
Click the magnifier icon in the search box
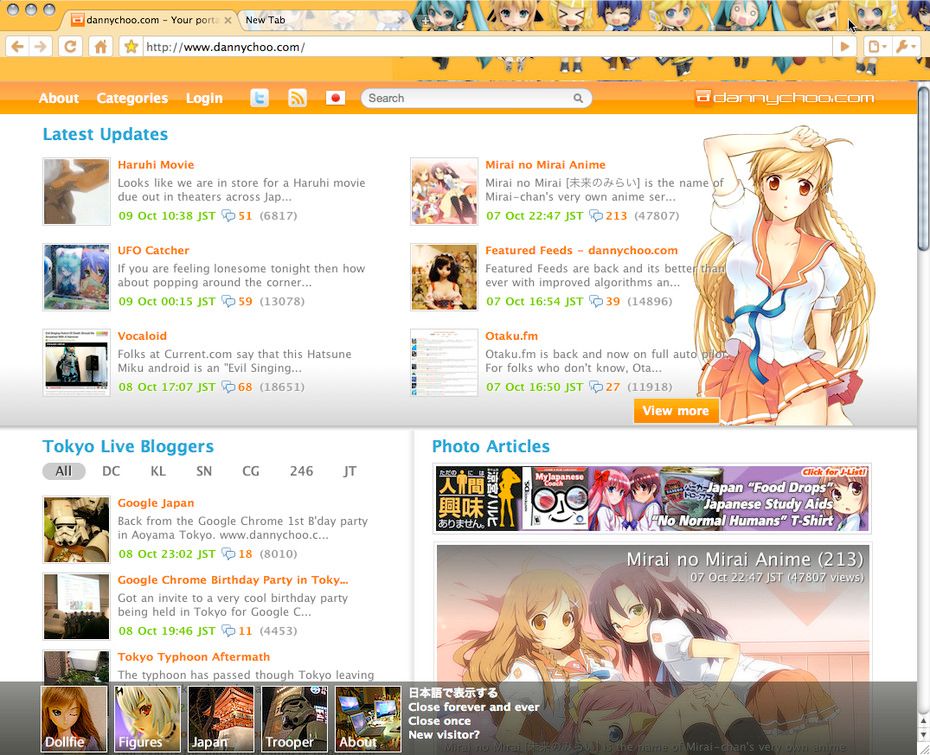578,98
